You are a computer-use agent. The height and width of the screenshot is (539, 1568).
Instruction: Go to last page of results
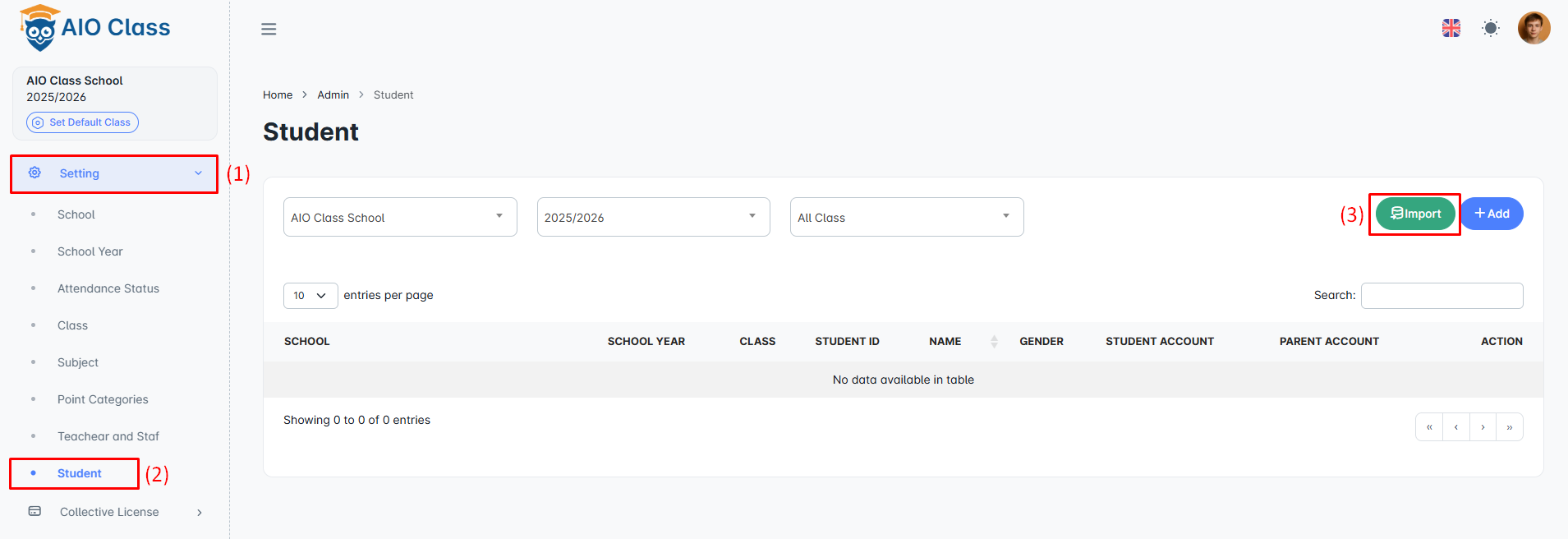[x=1510, y=427]
